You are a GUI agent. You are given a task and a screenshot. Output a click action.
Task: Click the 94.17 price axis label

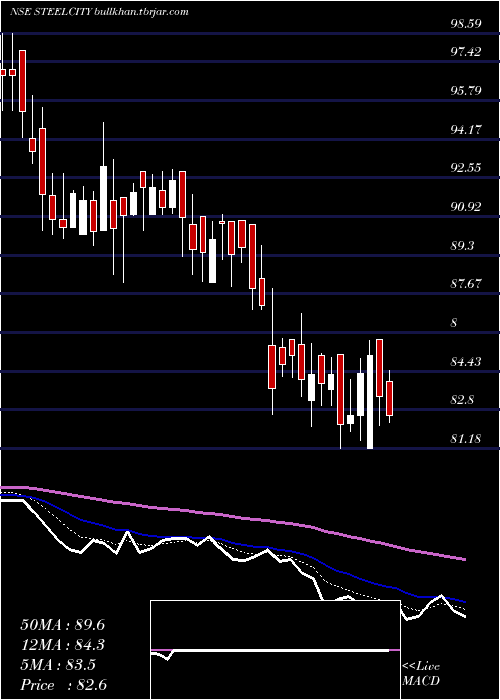click(466, 129)
